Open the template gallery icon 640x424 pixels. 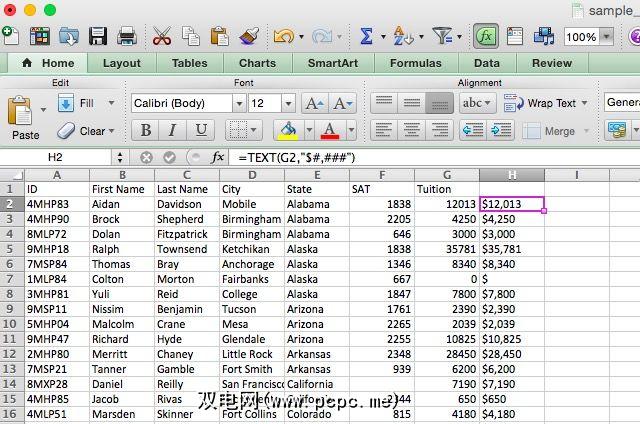point(40,36)
